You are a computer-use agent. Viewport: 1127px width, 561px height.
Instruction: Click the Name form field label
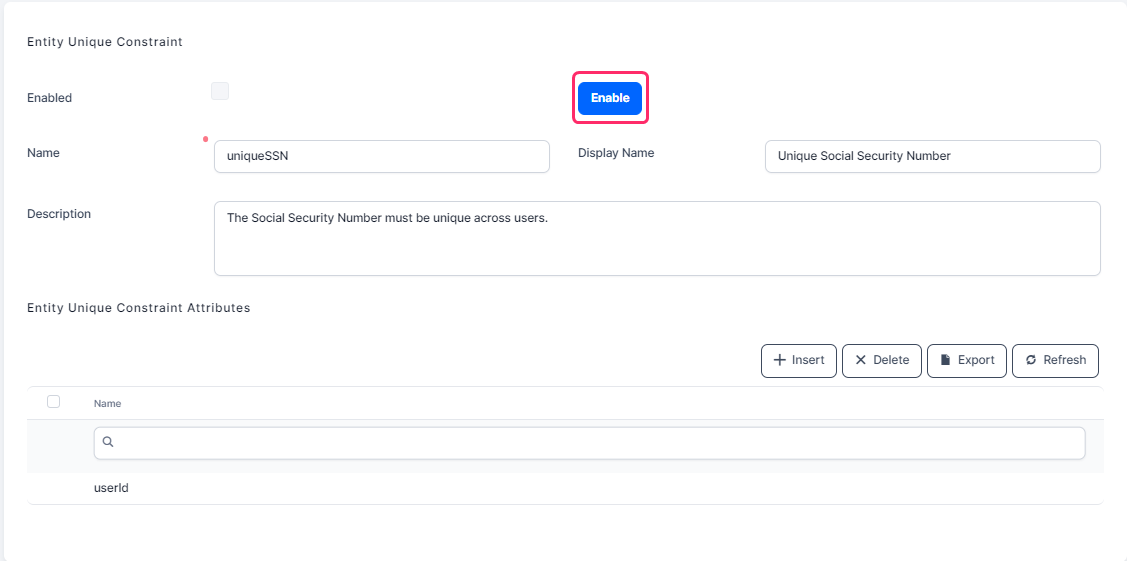coord(43,153)
